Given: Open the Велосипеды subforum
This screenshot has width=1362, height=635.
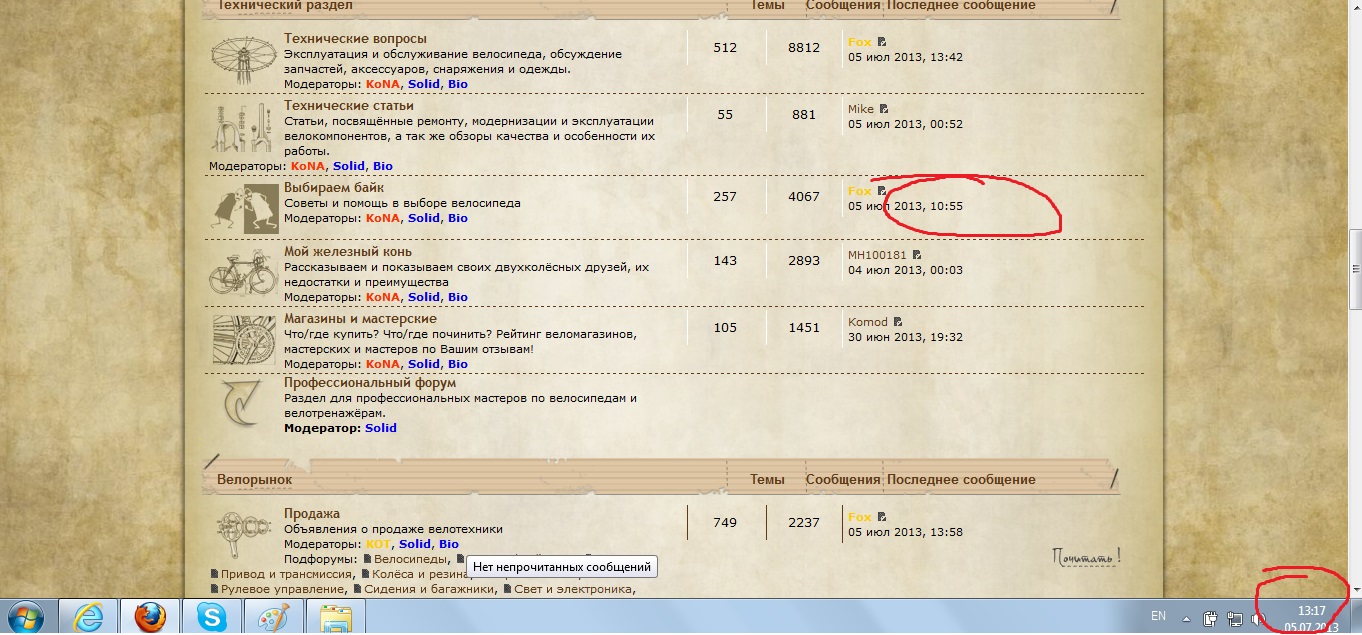Looking at the screenshot, I should pos(405,559).
